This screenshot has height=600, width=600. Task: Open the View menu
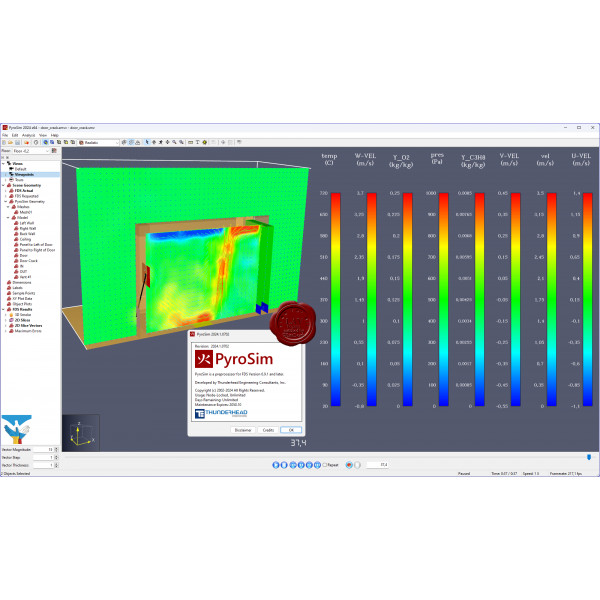tap(43, 135)
